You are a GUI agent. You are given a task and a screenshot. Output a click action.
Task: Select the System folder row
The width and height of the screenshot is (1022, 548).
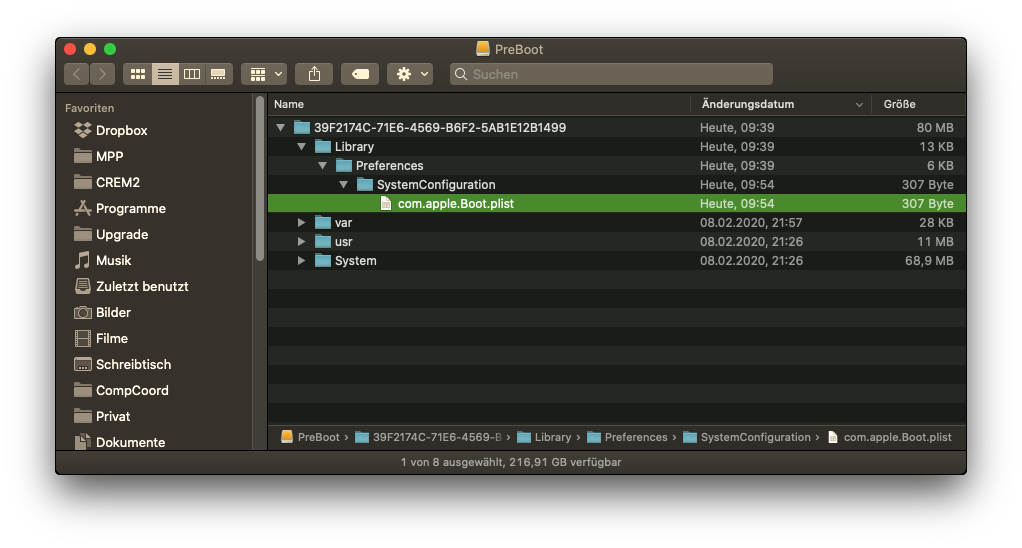617,261
